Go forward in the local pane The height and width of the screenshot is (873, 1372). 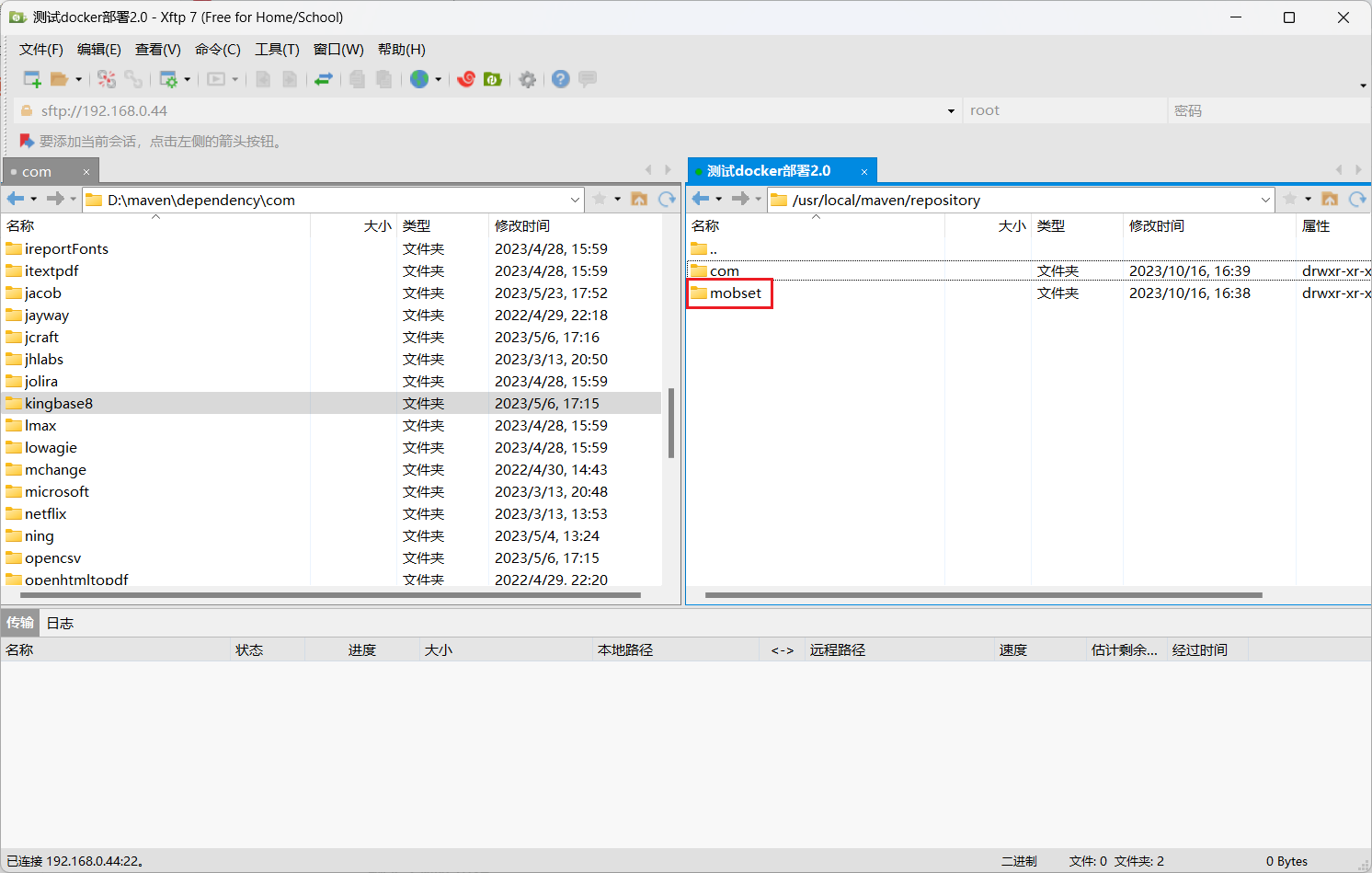(x=55, y=199)
